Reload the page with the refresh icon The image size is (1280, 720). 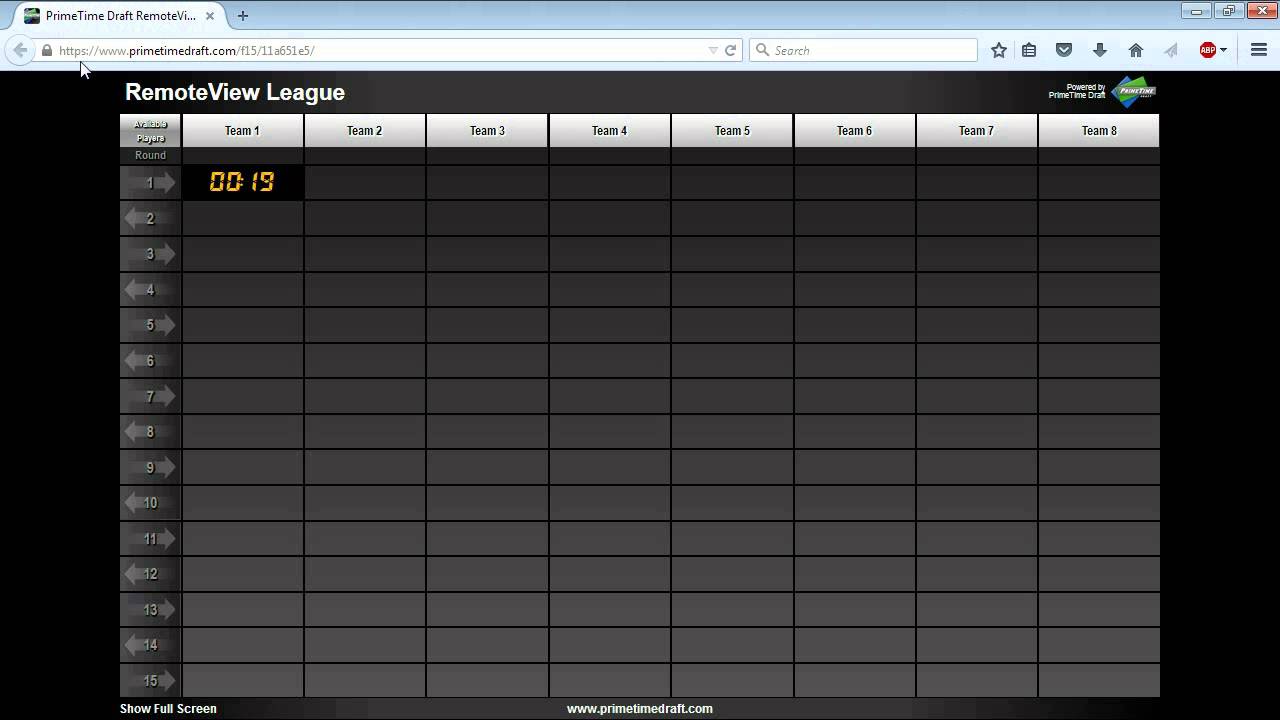[730, 50]
